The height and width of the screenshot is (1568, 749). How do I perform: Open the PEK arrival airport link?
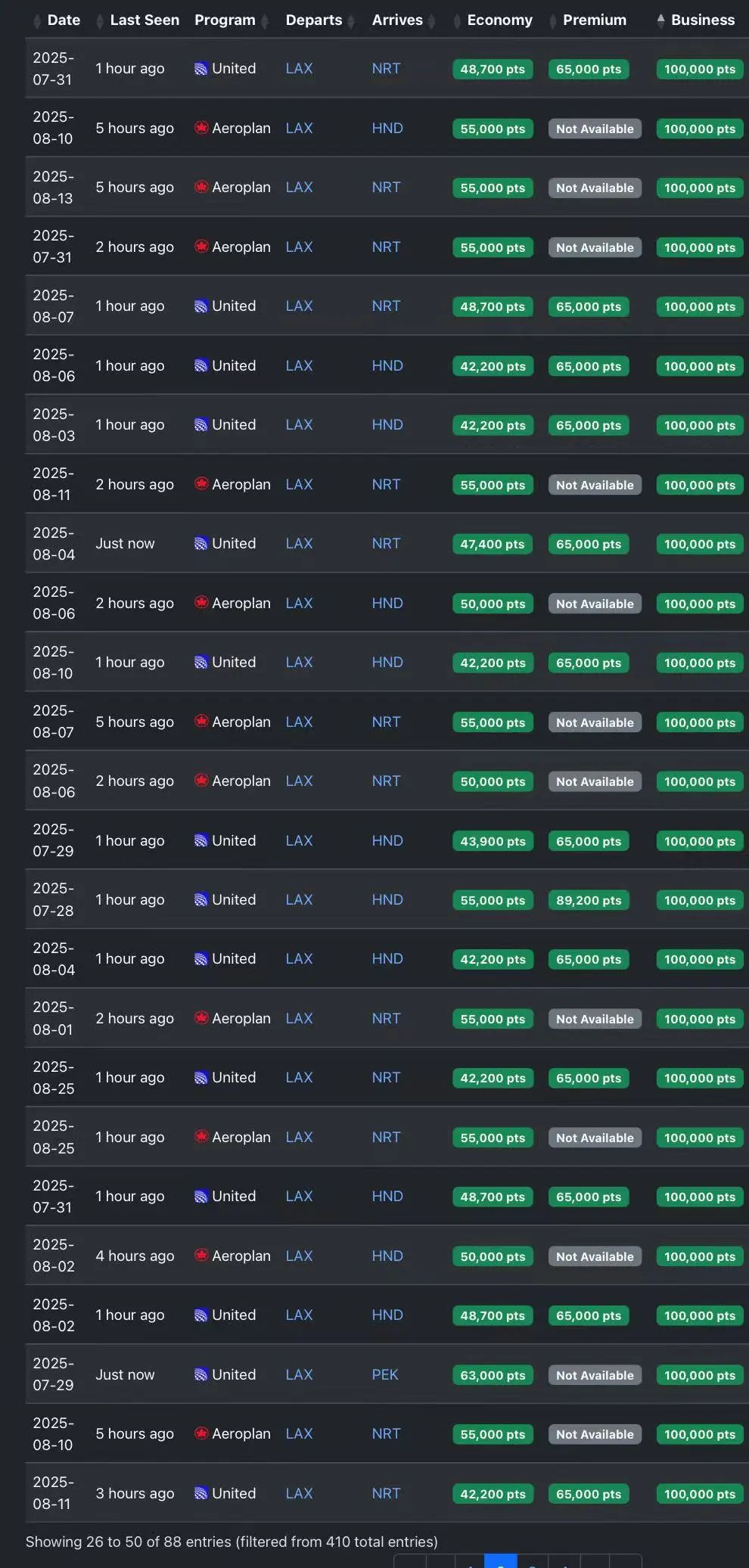tap(384, 1374)
